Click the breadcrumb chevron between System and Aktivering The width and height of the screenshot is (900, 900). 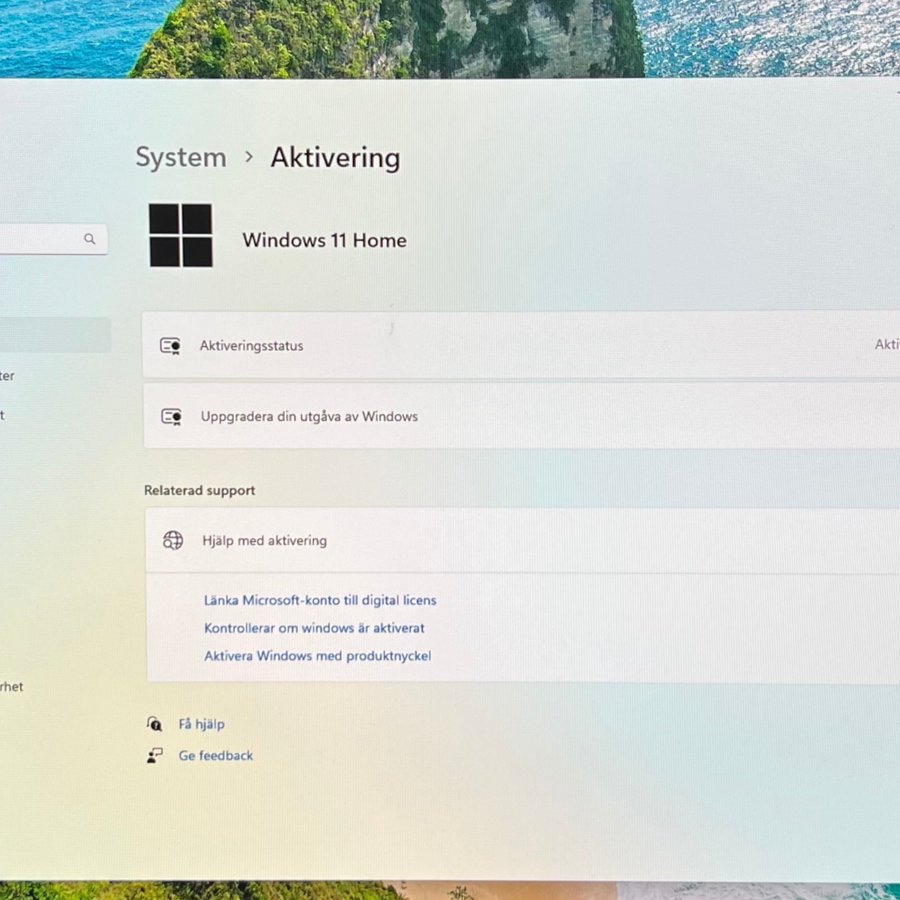249,157
